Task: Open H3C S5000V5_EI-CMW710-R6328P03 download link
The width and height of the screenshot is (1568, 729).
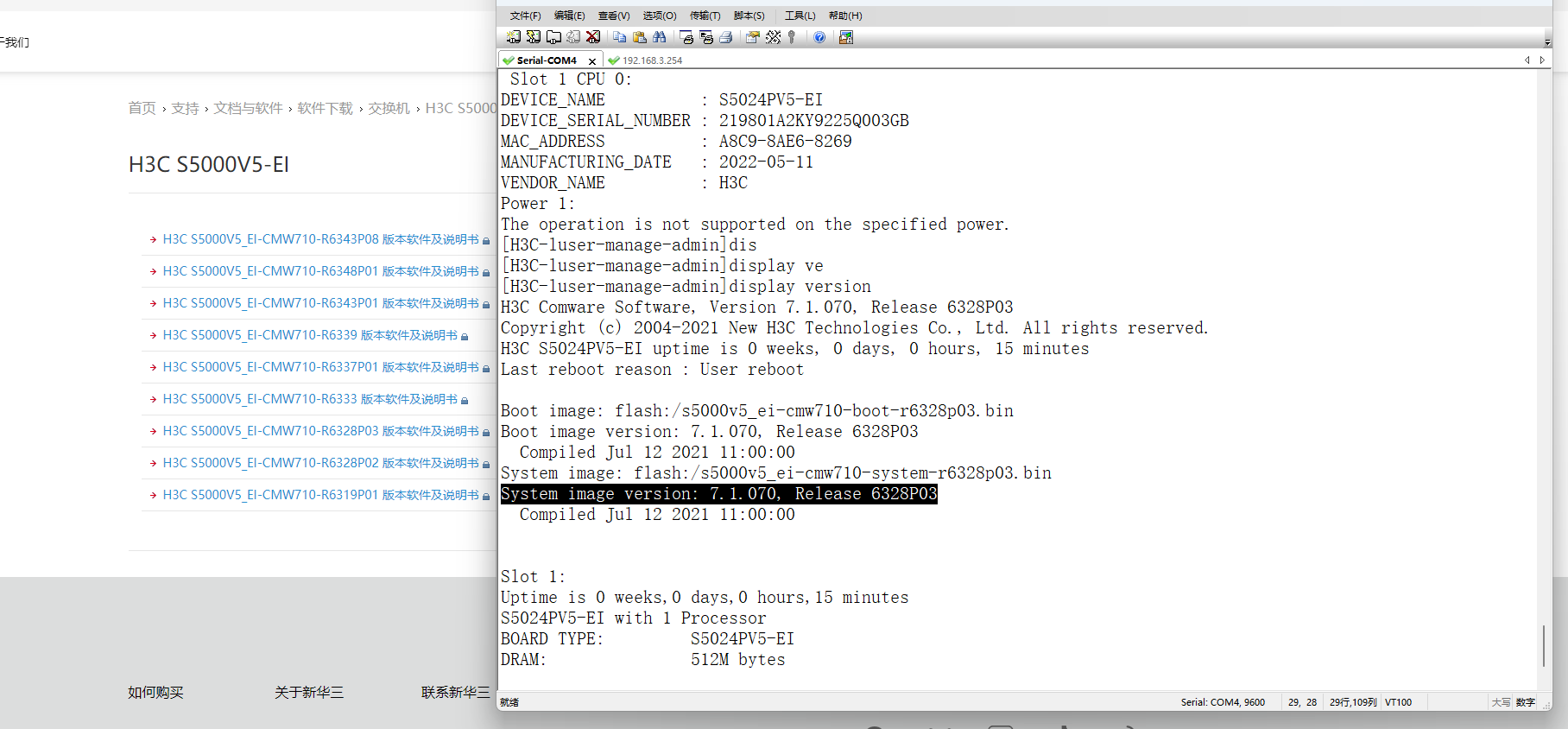Action: (320, 431)
